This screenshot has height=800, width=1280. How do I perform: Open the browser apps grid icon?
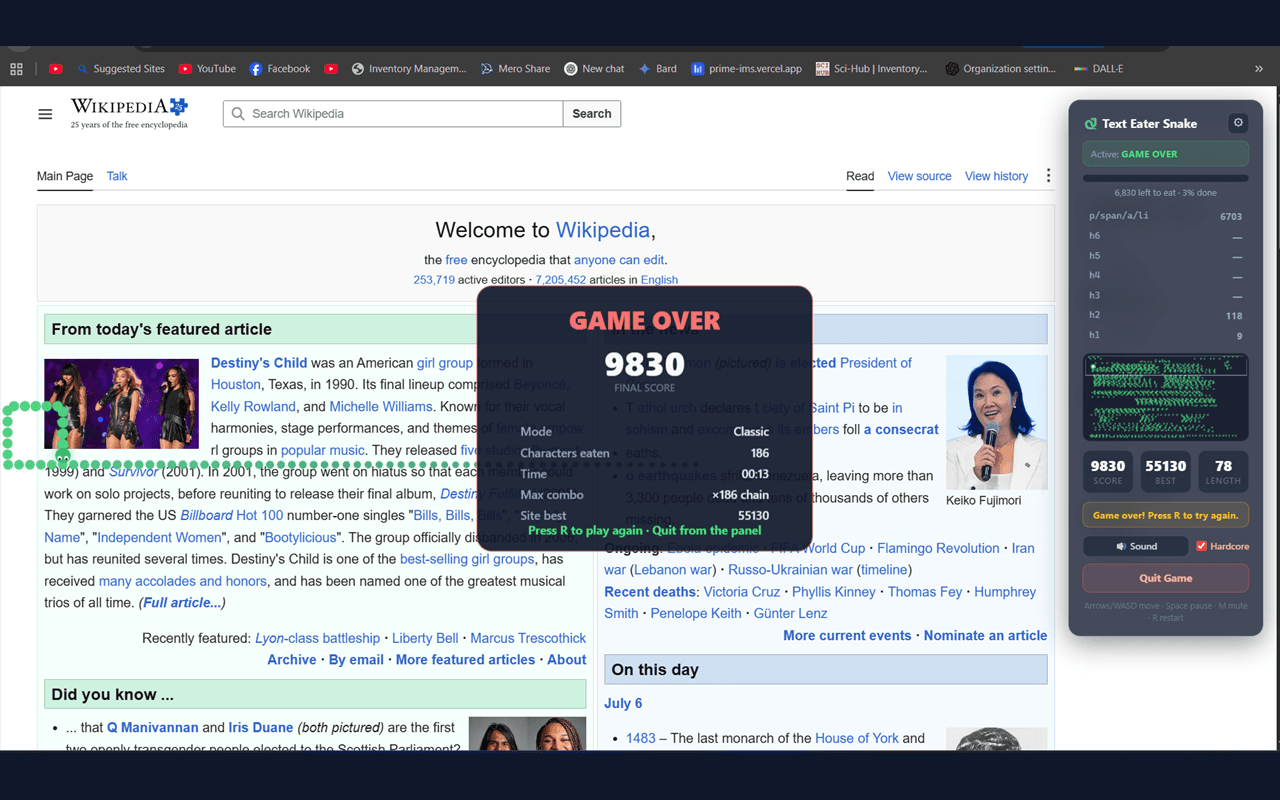16,69
